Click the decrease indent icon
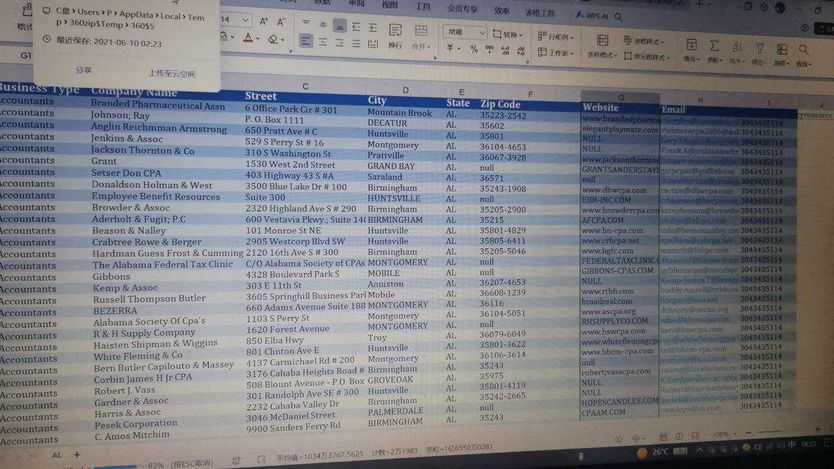Viewport: 834px width, 469px height. (x=356, y=27)
